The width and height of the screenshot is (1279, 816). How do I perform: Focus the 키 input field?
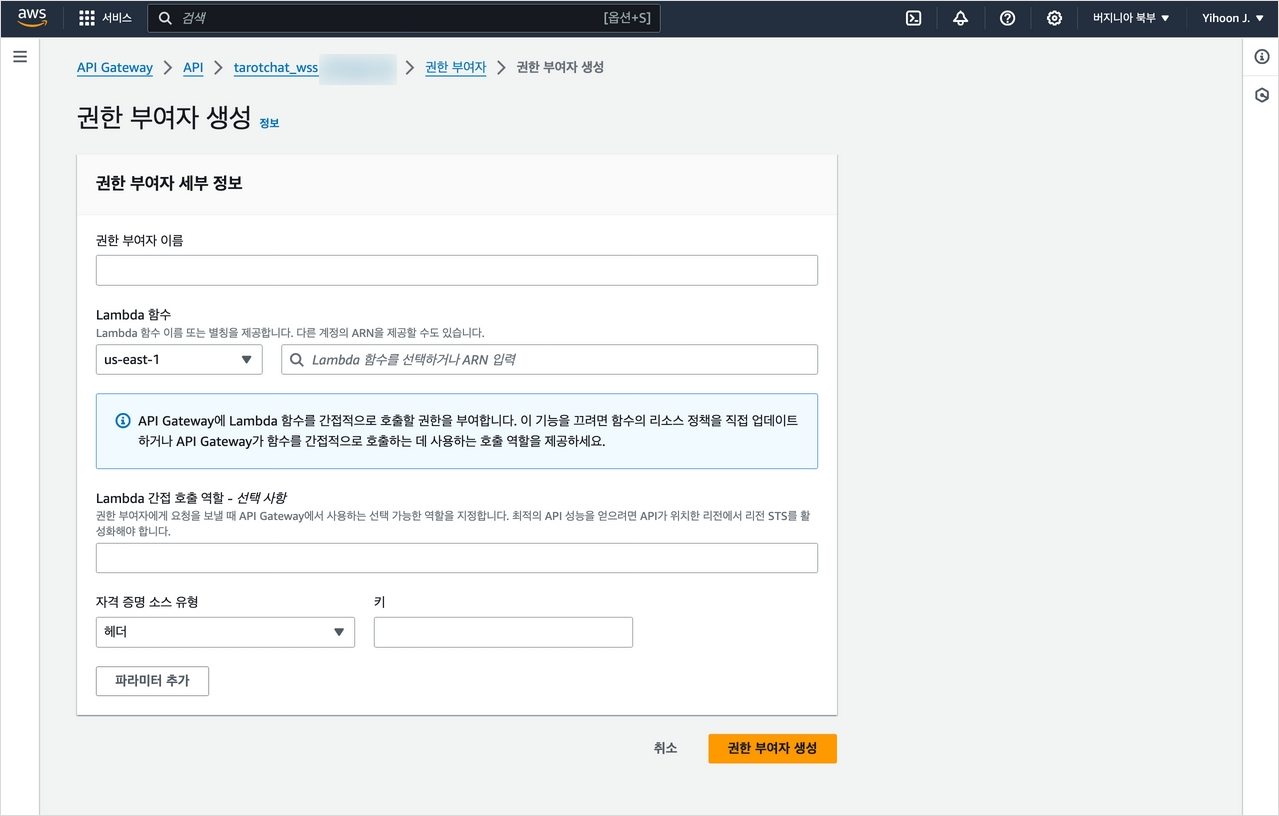tap(503, 632)
